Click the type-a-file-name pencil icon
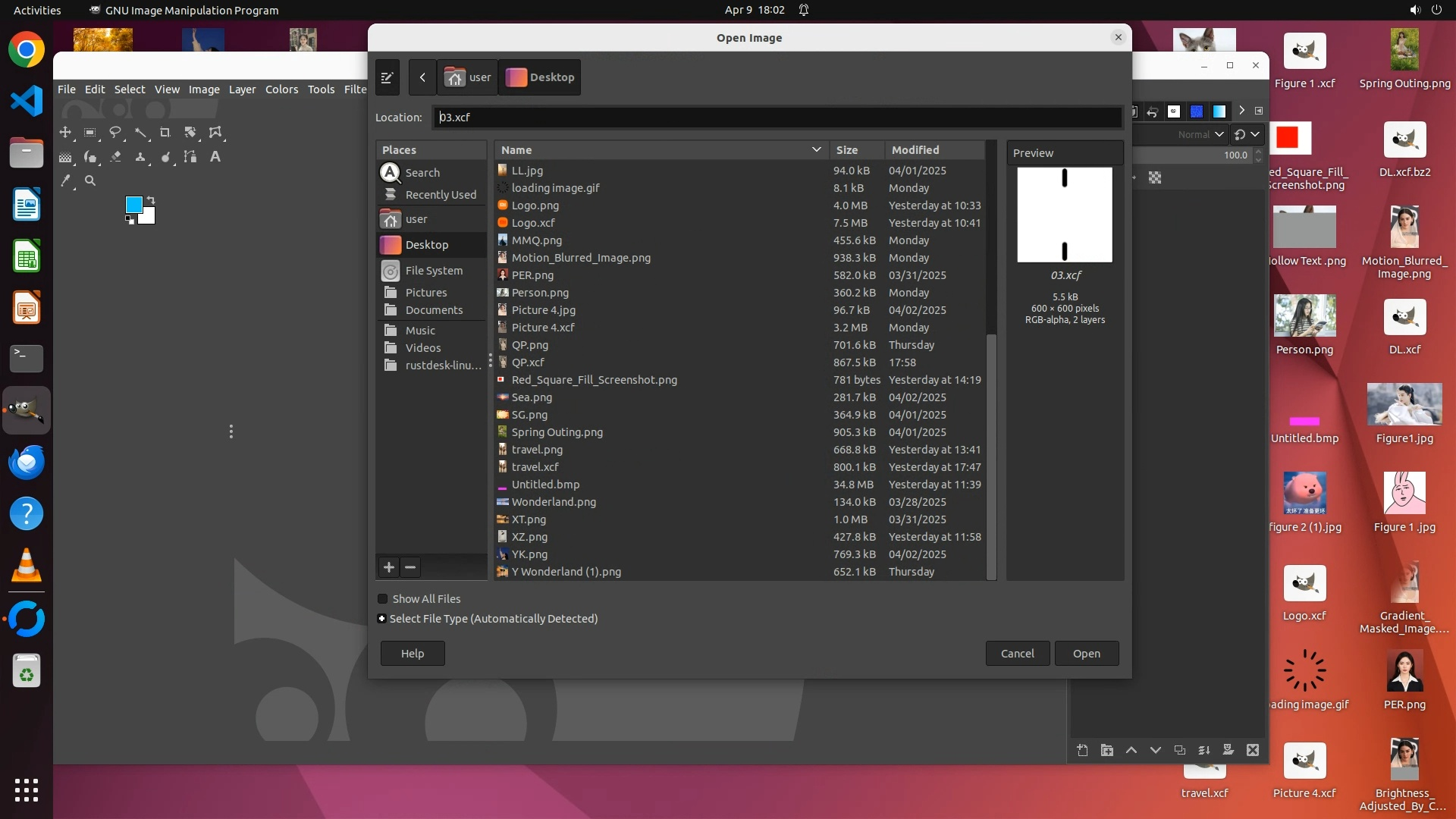 (x=387, y=77)
